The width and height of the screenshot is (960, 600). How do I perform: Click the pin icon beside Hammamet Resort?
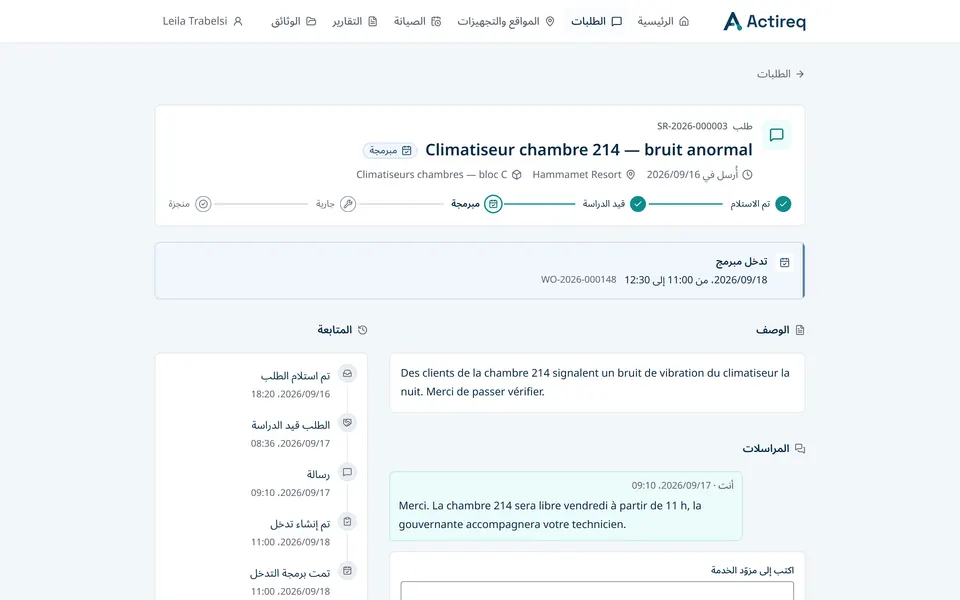tap(631, 174)
